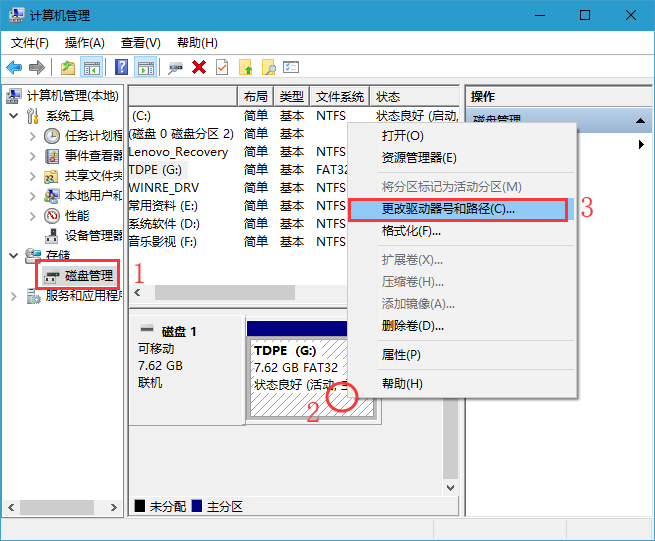The image size is (655, 541).
Task: Expand the 服务和应用程序 tree node
Action: (13, 296)
